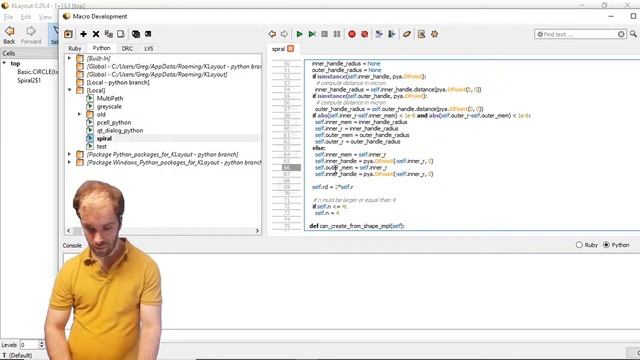The height and width of the screenshot is (360, 640).
Task: Expand the old folder
Action: [x=80, y=114]
